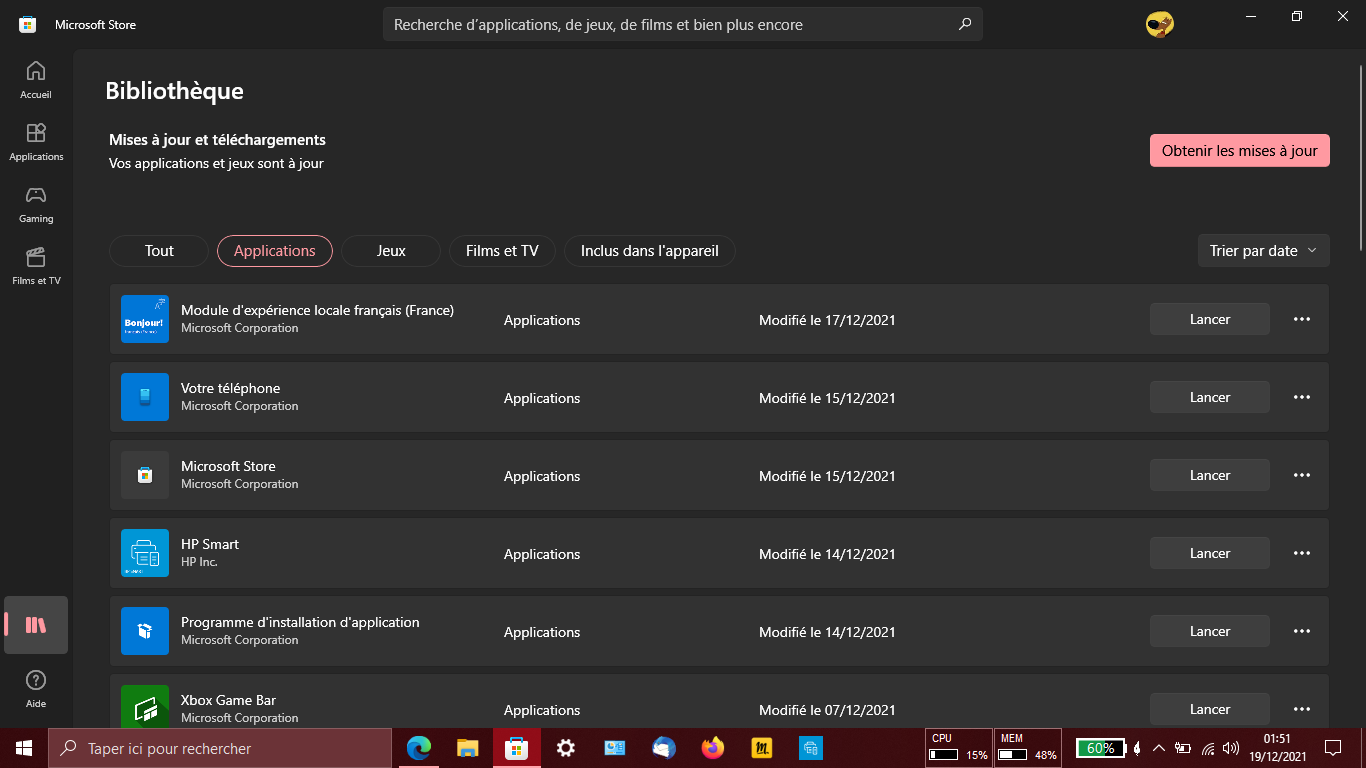1366x768 pixels.
Task: Select the Jeux filter chip
Action: coord(391,251)
